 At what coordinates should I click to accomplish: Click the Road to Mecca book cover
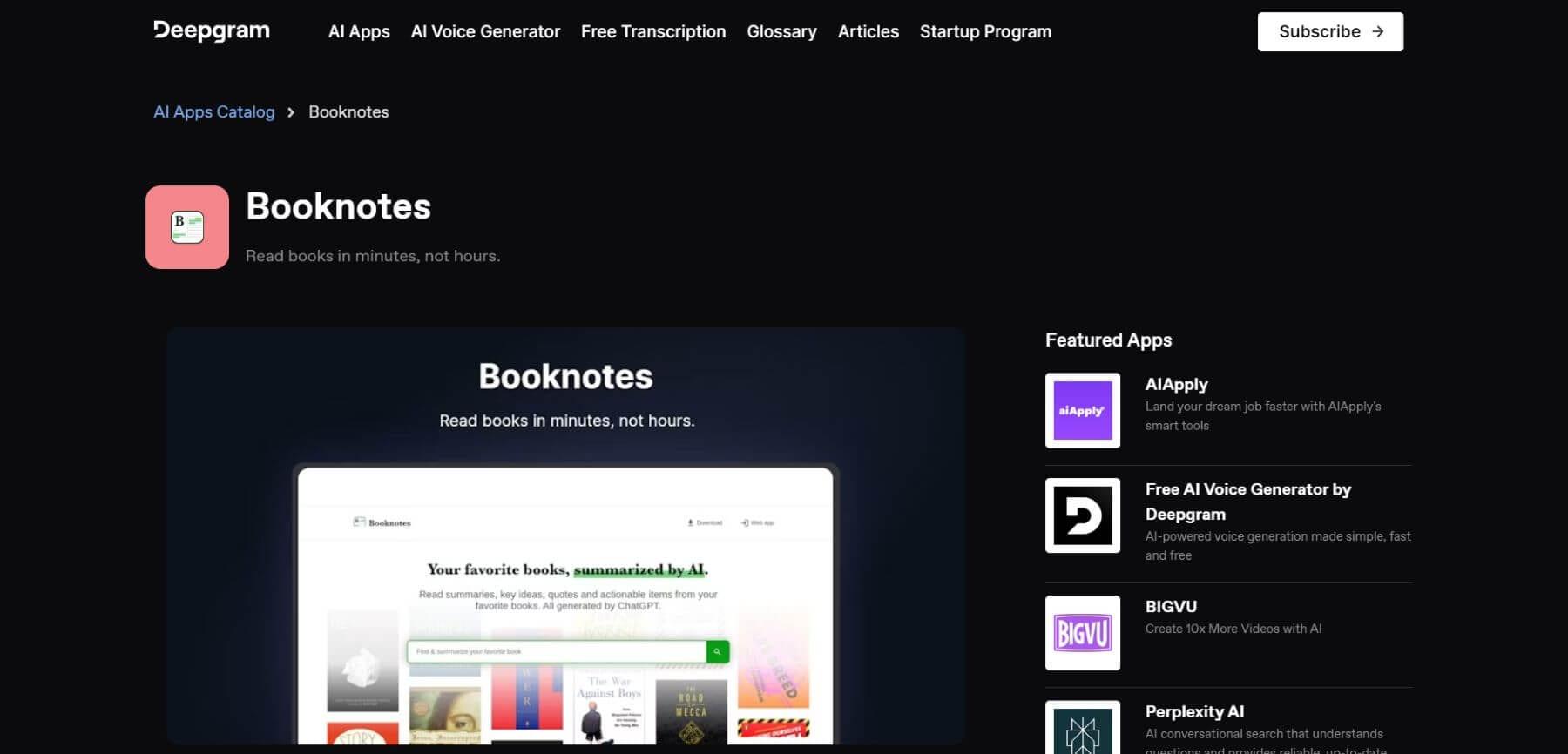tap(691, 712)
